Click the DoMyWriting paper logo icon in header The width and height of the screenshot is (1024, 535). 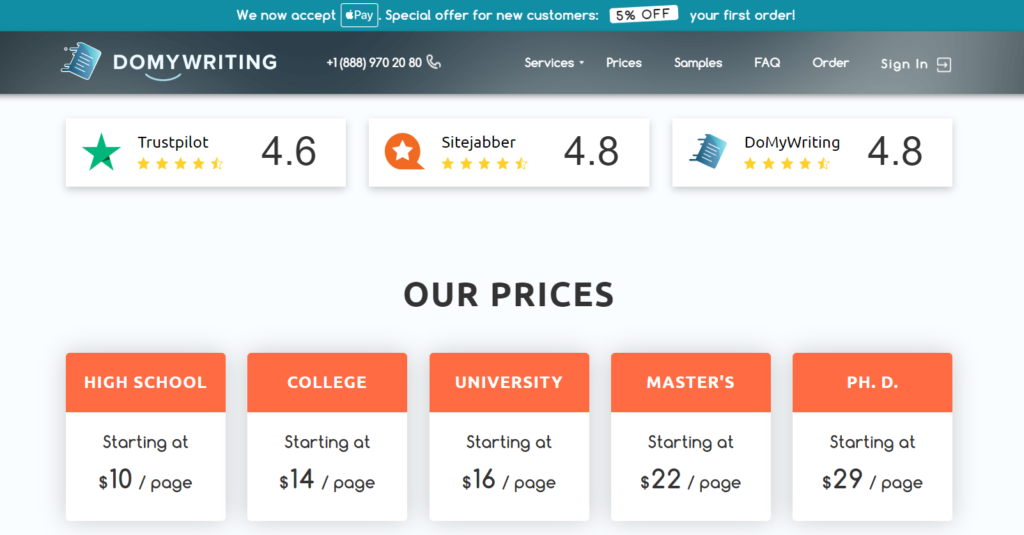(82, 61)
